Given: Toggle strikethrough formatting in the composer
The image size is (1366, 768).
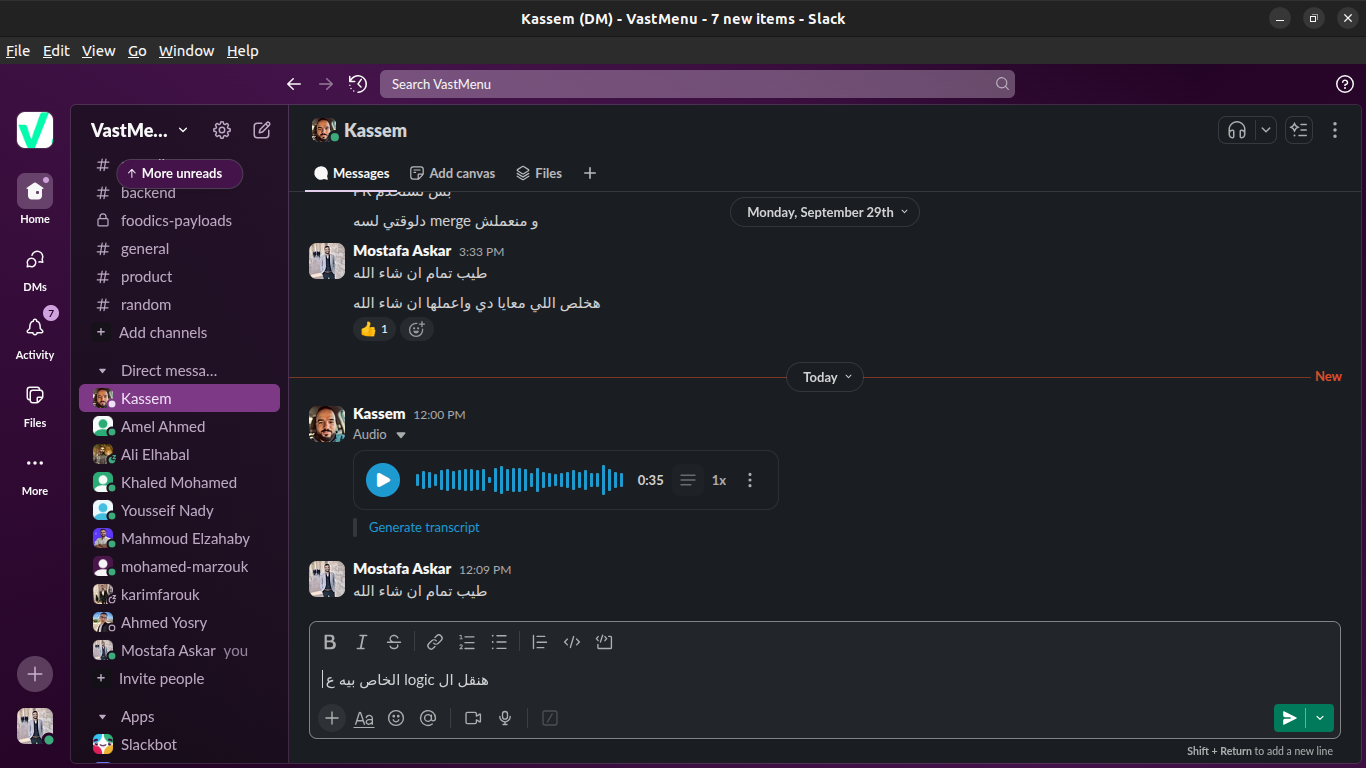Looking at the screenshot, I should pyautogui.click(x=394, y=642).
